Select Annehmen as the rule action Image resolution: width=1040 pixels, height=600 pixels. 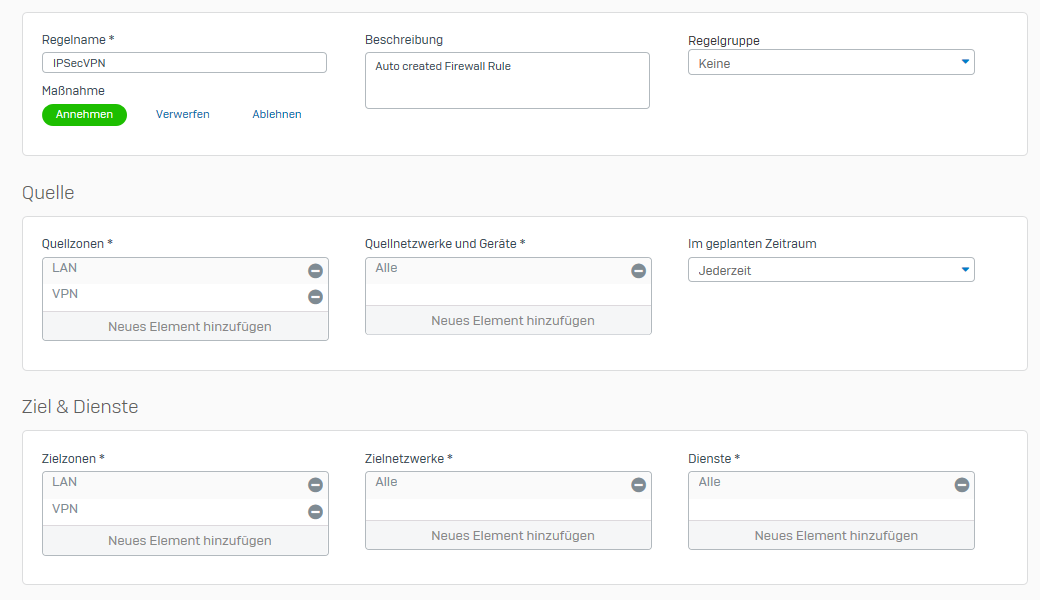[x=84, y=115]
